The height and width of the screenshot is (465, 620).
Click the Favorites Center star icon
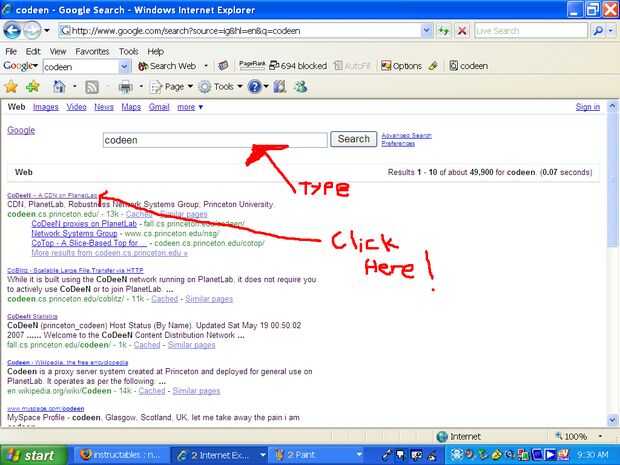pyautogui.click(x=11, y=87)
